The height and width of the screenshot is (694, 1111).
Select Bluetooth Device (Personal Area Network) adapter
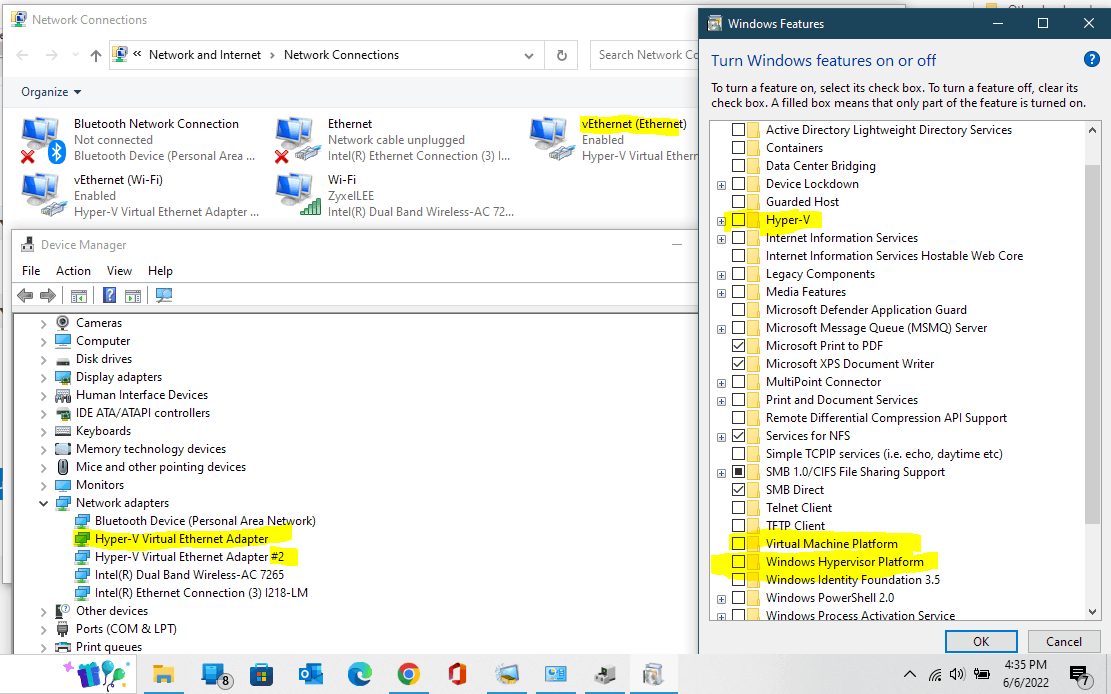pyautogui.click(x=205, y=521)
